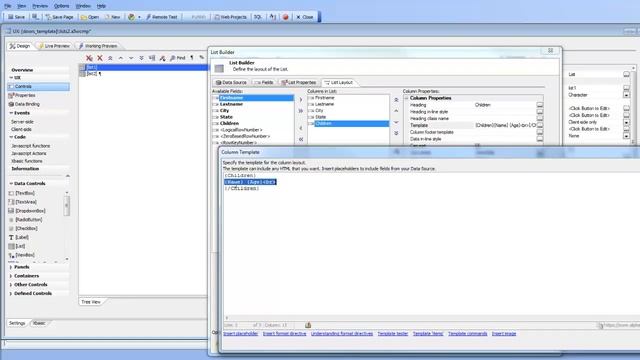Click the Insert placeholder link
This screenshot has width=640, height=360.
click(241, 333)
